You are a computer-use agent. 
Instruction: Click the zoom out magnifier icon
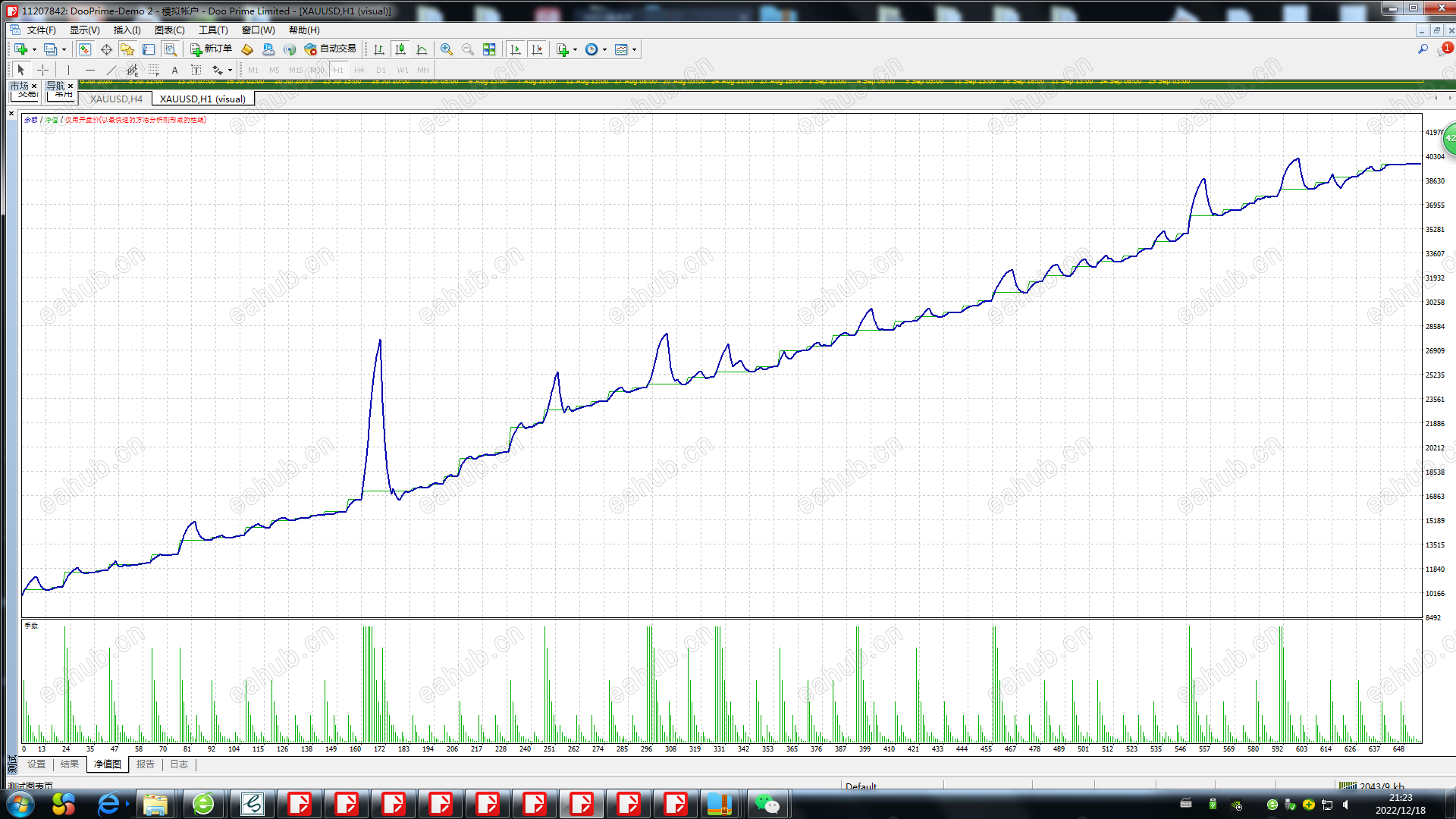468,49
